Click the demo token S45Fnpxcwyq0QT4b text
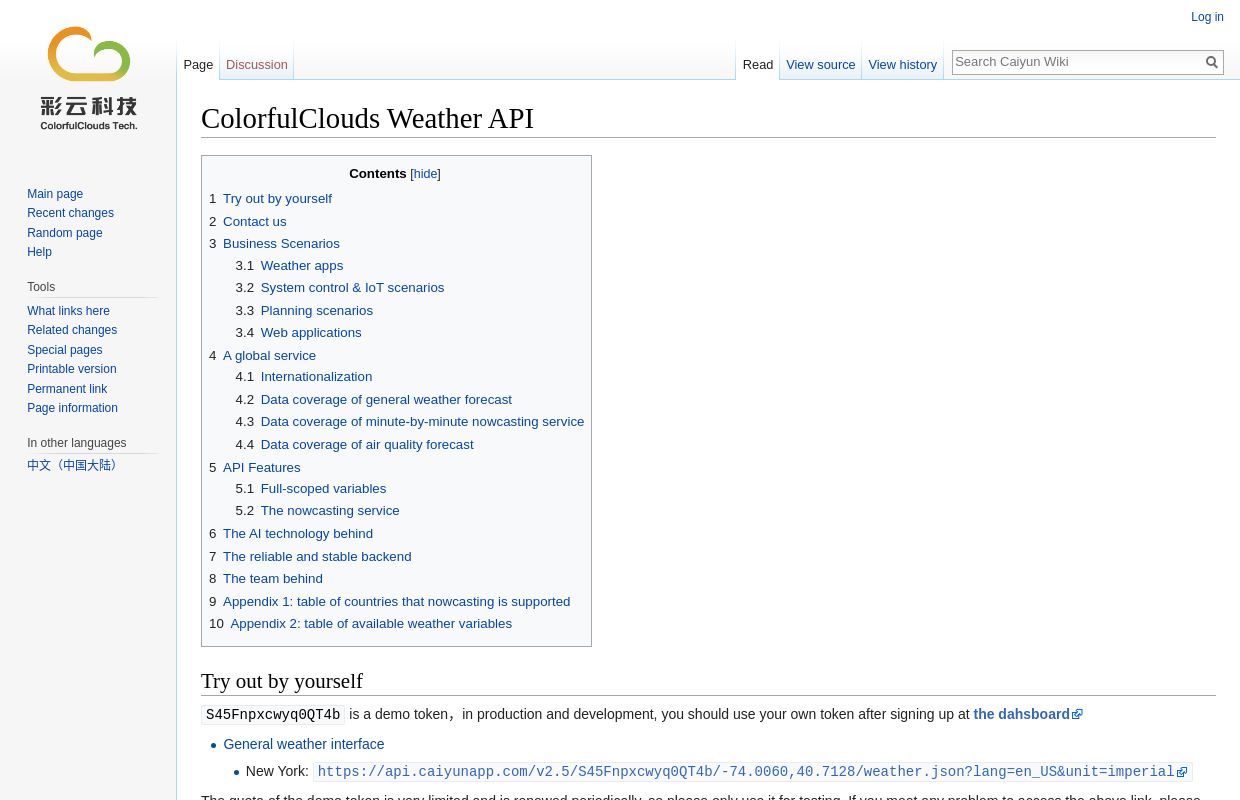The height and width of the screenshot is (800, 1240). [273, 715]
